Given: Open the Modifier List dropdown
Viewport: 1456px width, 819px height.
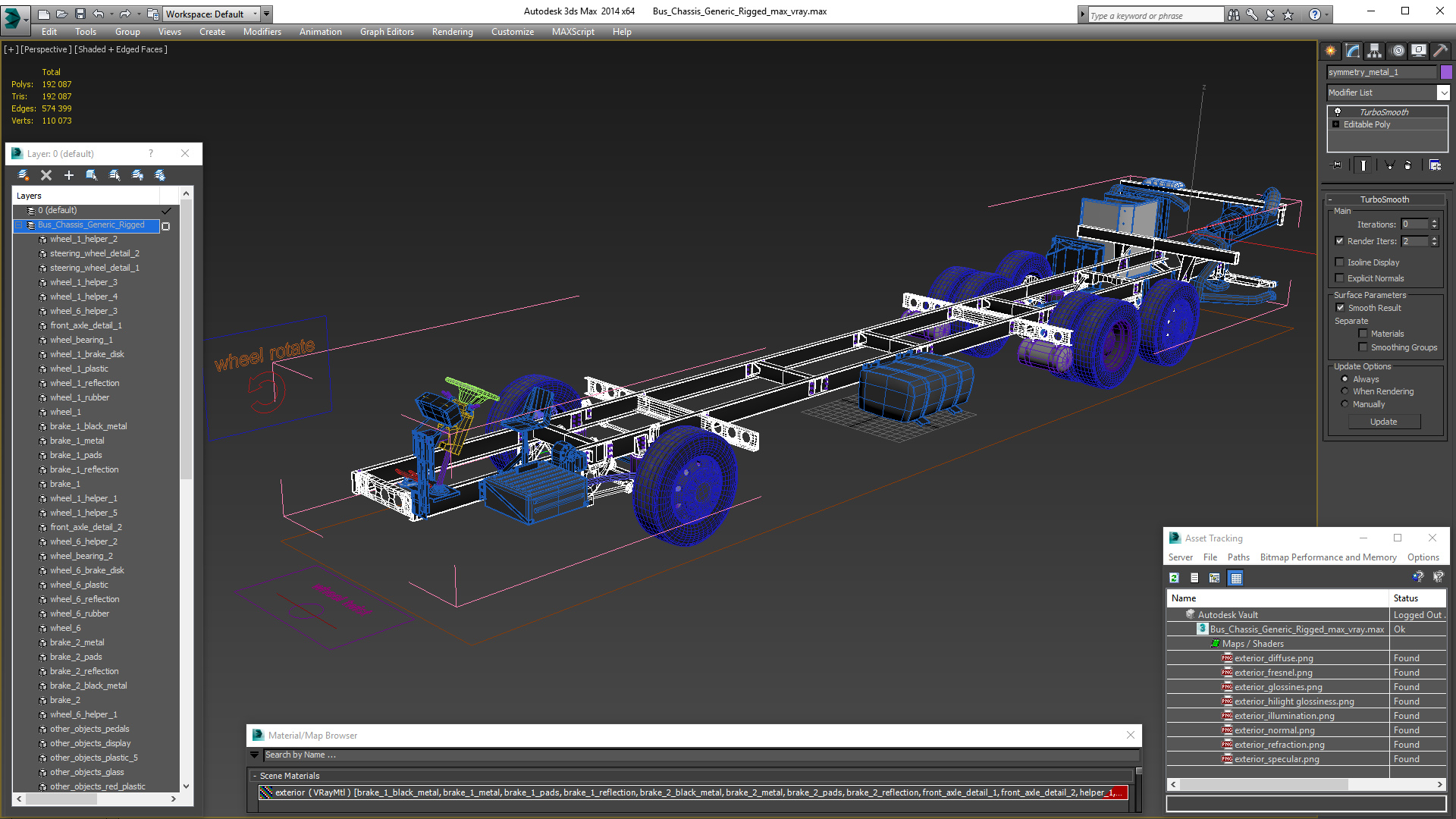Looking at the screenshot, I should pos(1443,93).
